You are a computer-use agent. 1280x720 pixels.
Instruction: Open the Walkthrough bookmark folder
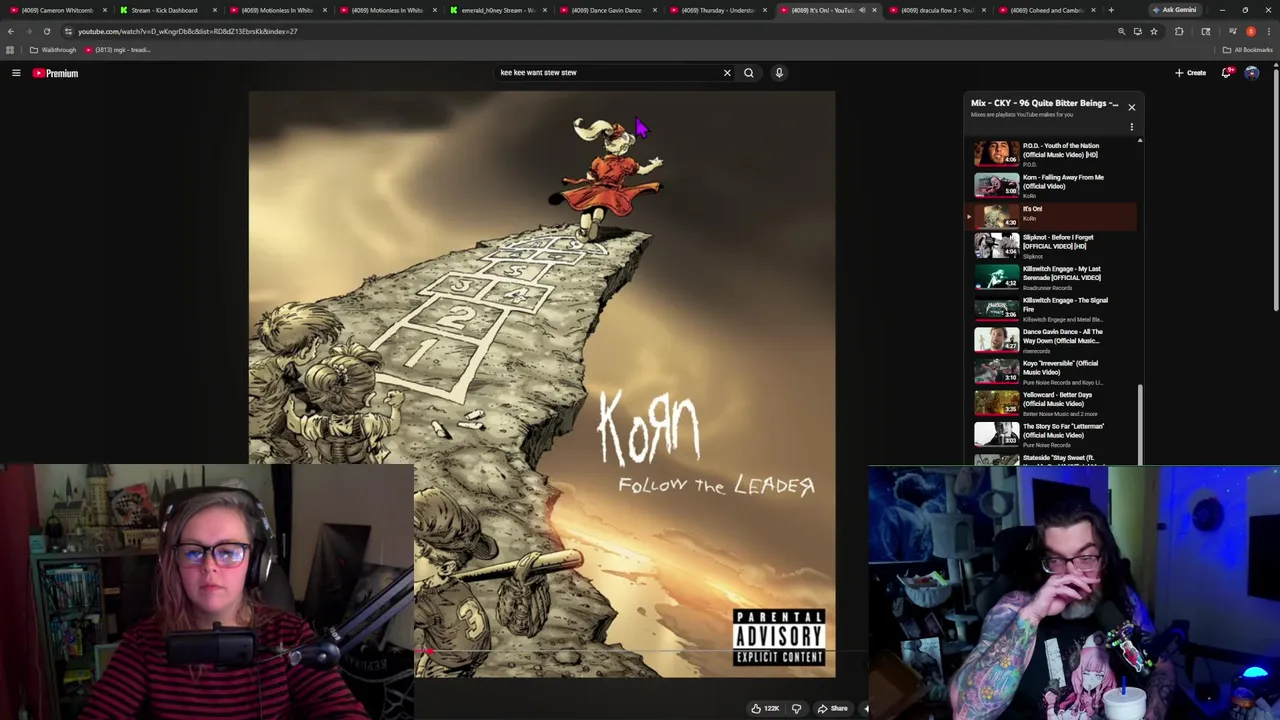[x=53, y=50]
